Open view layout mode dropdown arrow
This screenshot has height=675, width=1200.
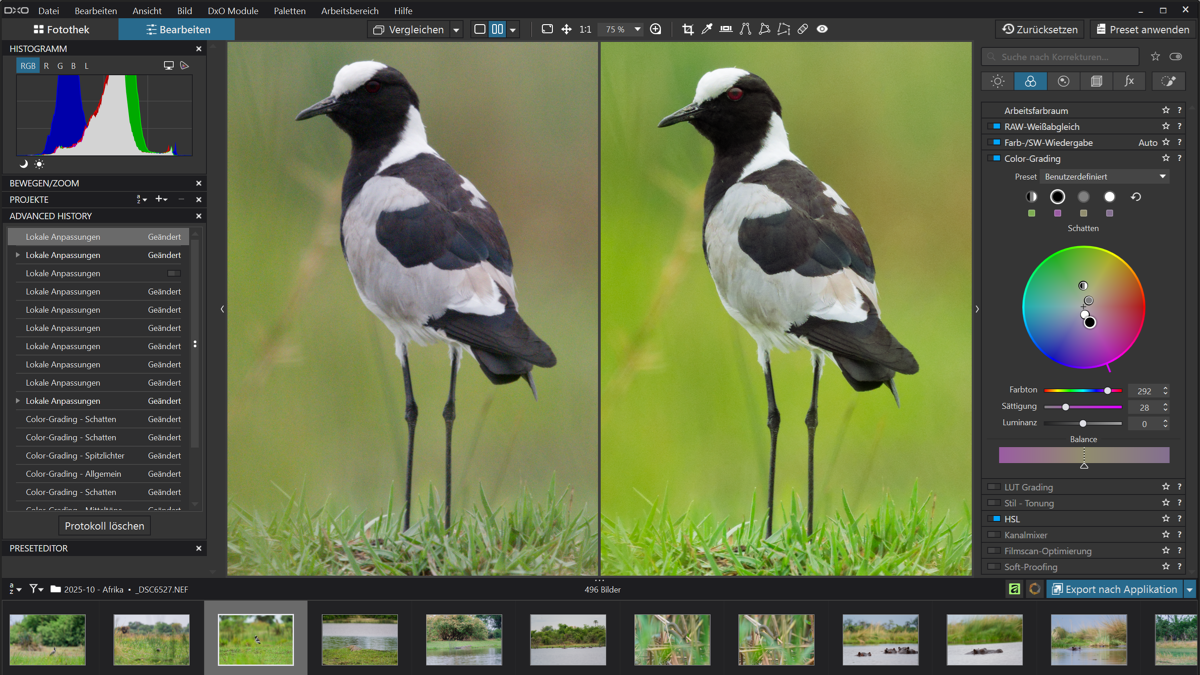tap(513, 30)
